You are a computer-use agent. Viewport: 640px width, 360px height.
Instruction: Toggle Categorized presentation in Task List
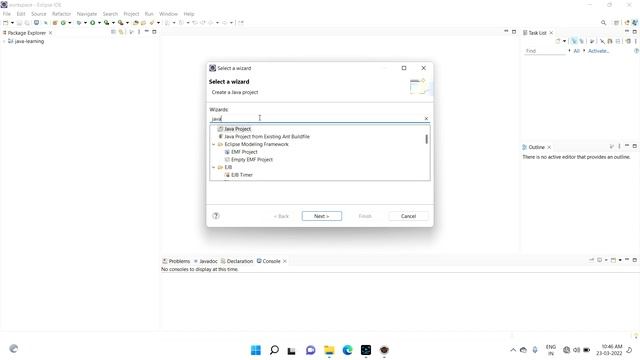(x=574, y=41)
